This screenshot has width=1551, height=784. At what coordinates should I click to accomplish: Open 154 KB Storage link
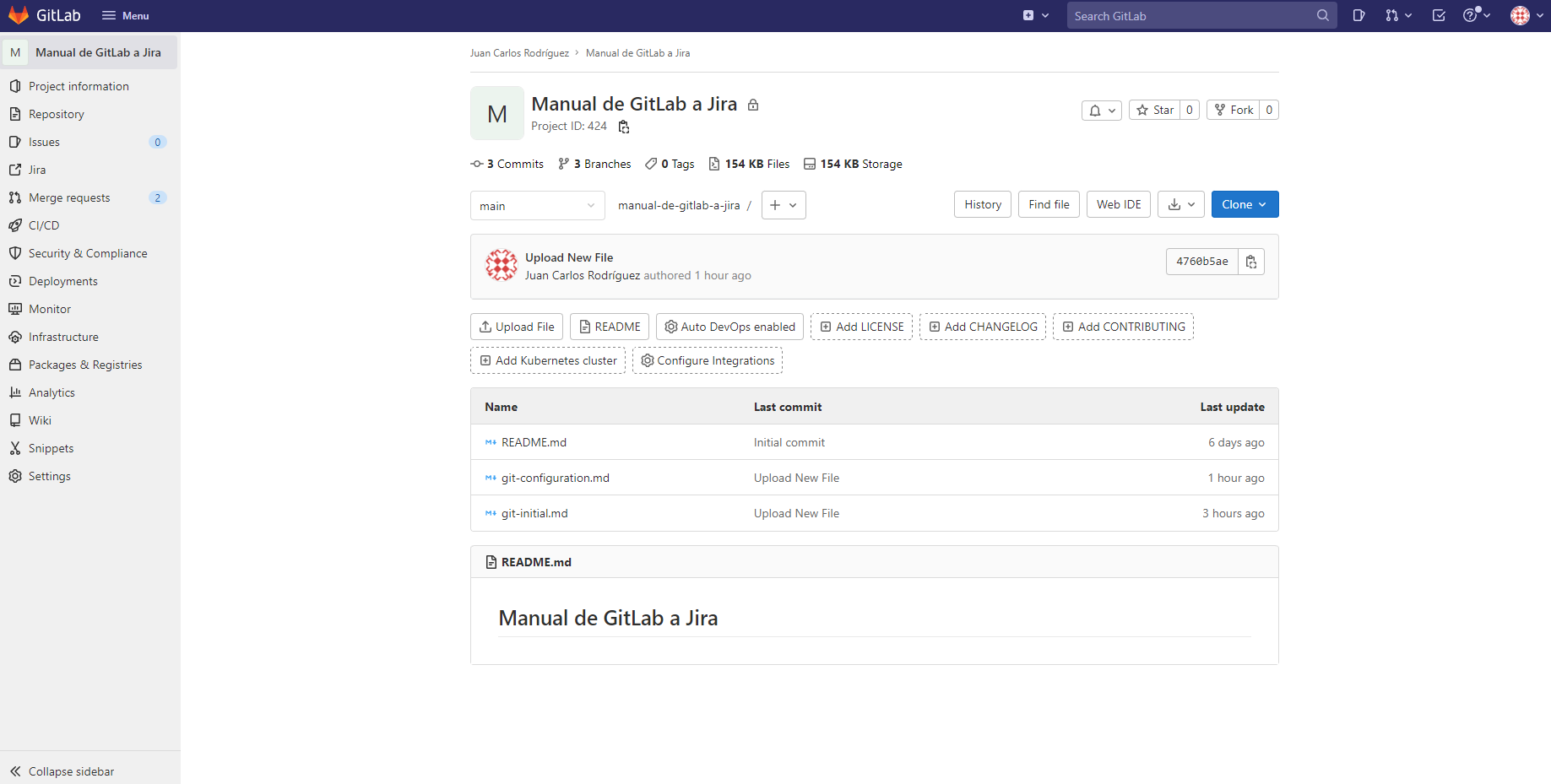(x=853, y=164)
